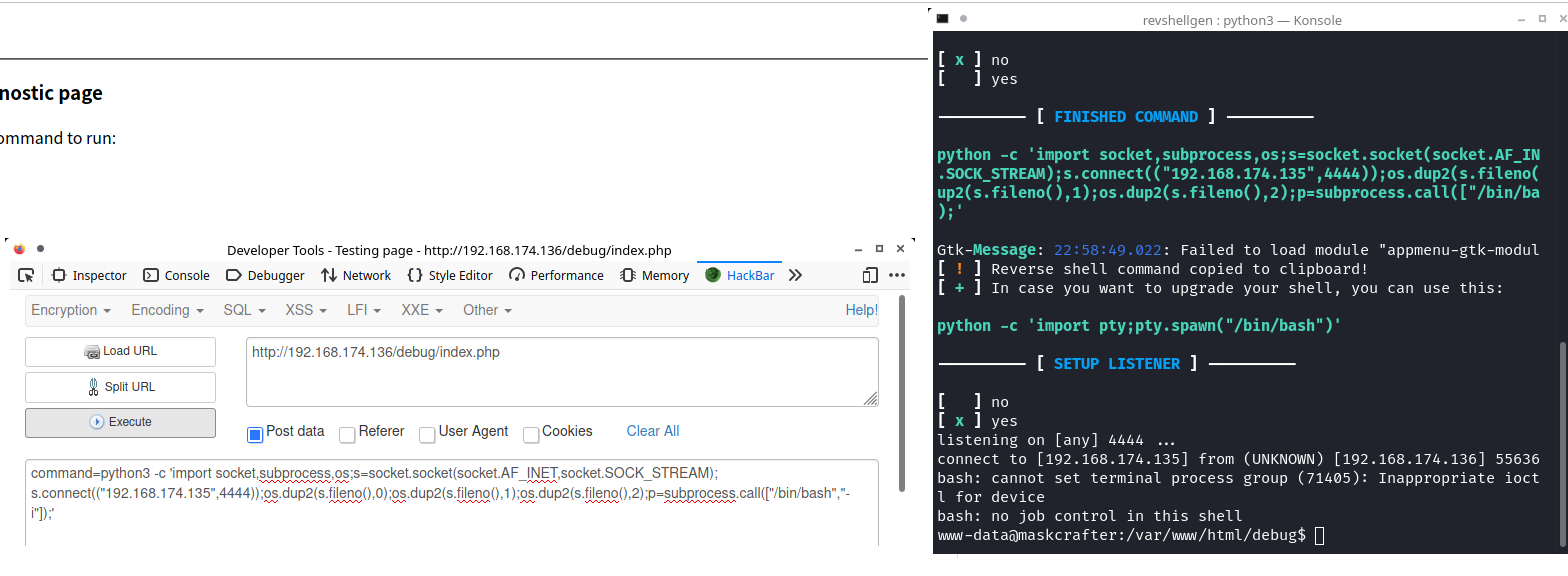This screenshot has width=1568, height=576.
Task: Expand the Other dropdown in HackBar
Action: click(x=487, y=310)
